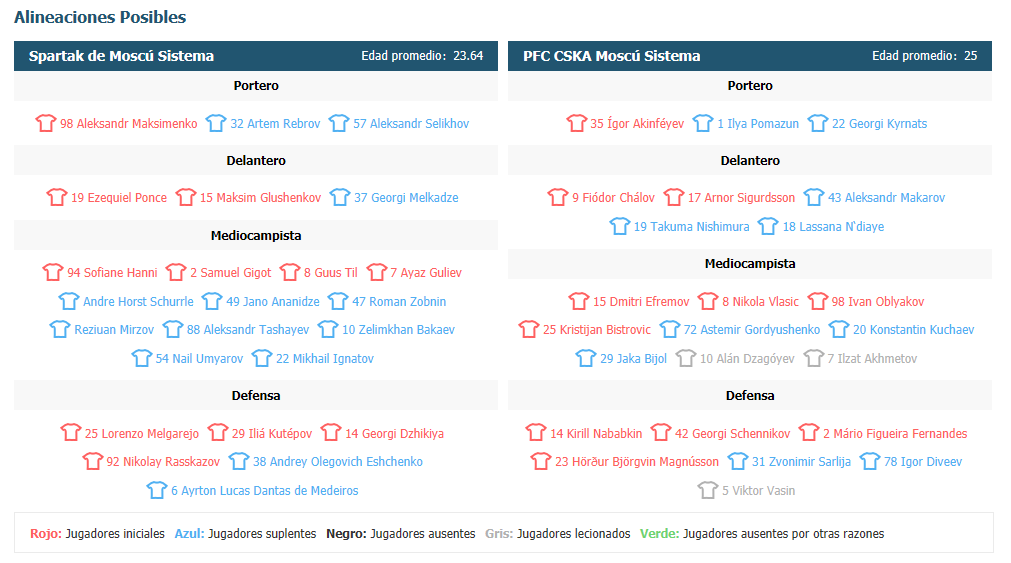Open player link 15 Maksim Glushenkov
The width and height of the screenshot is (1011, 563).
[260, 198]
